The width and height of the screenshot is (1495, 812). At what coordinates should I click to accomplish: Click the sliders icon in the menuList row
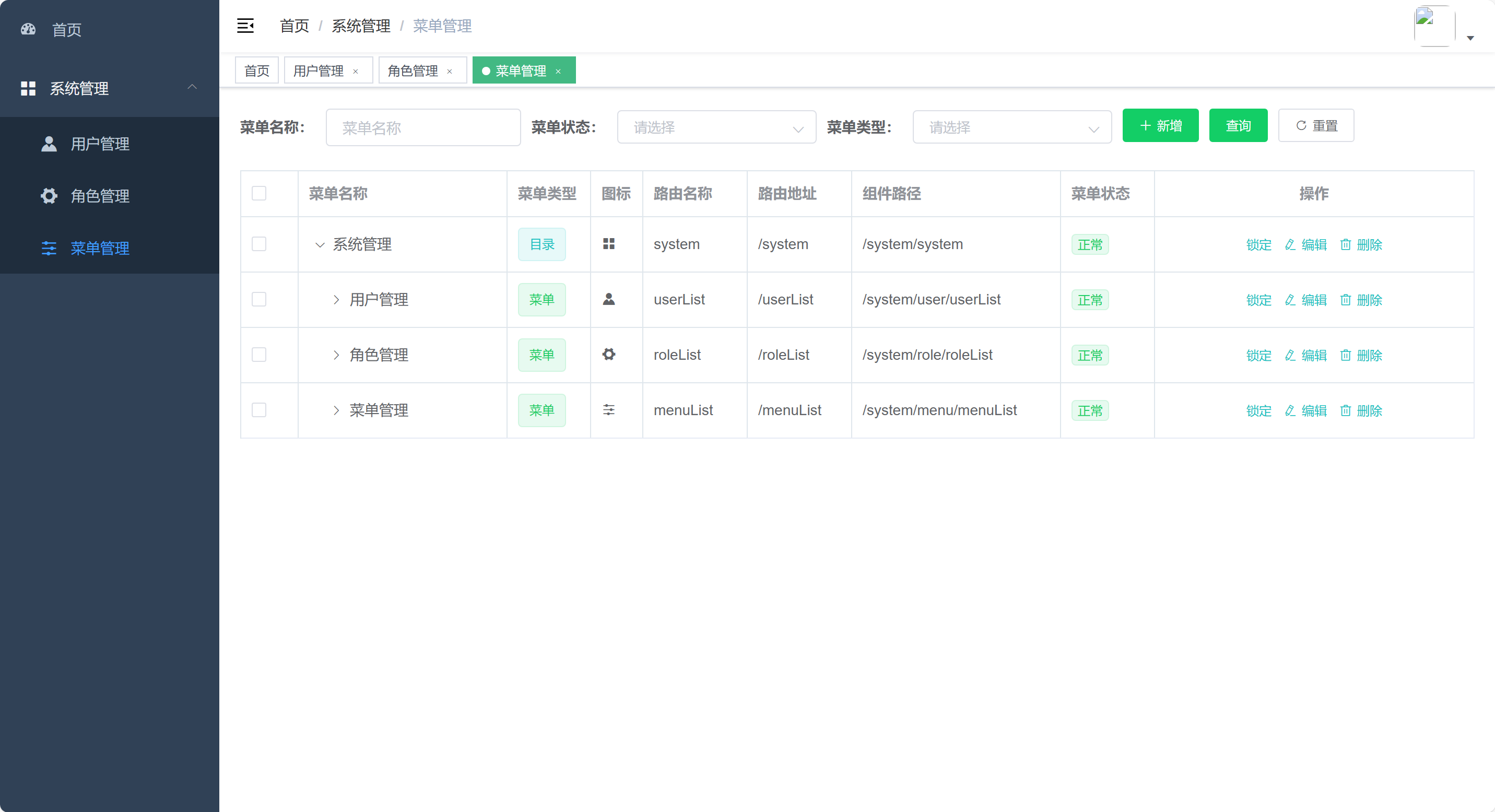608,410
